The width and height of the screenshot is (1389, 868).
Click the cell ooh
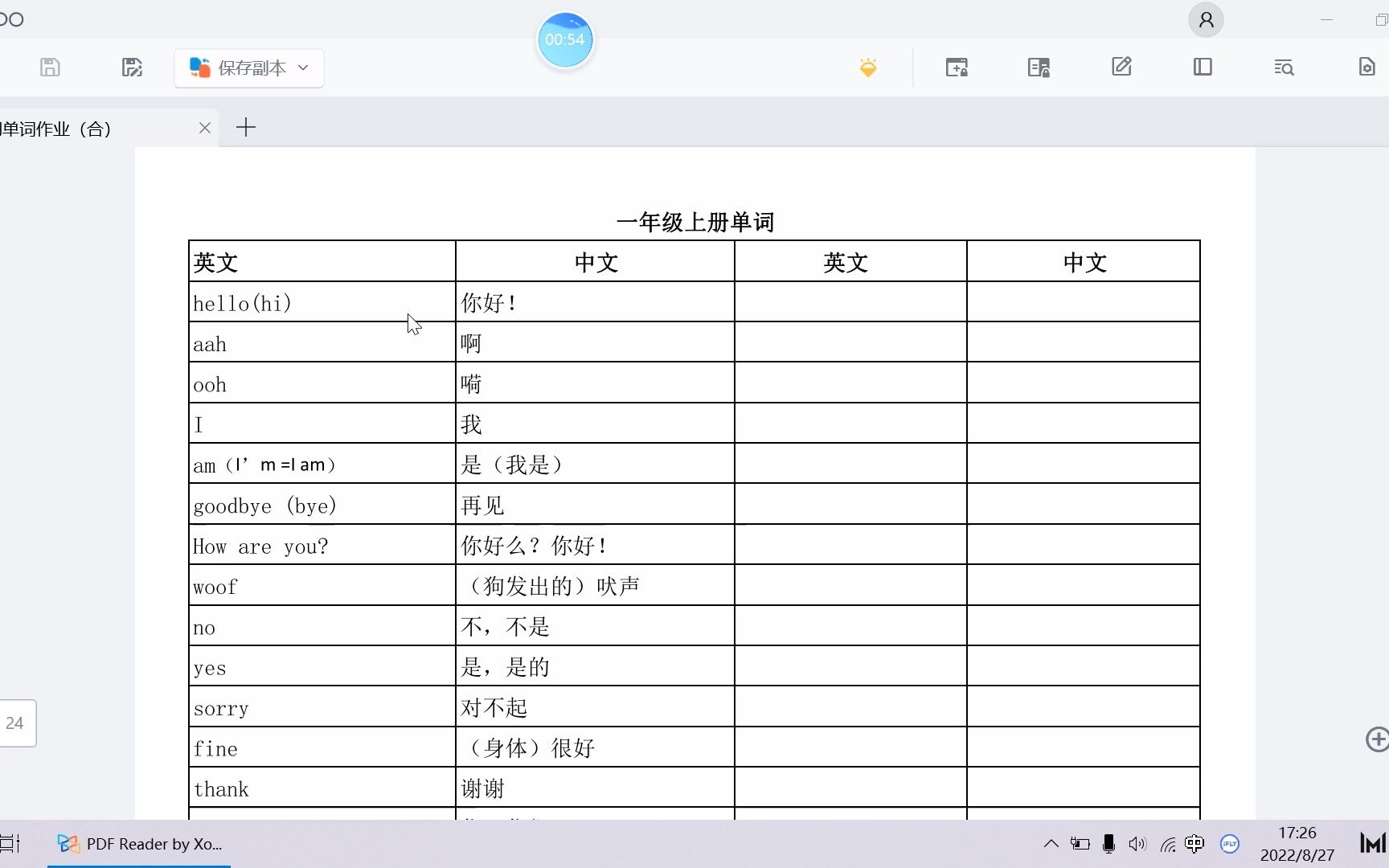coord(322,383)
